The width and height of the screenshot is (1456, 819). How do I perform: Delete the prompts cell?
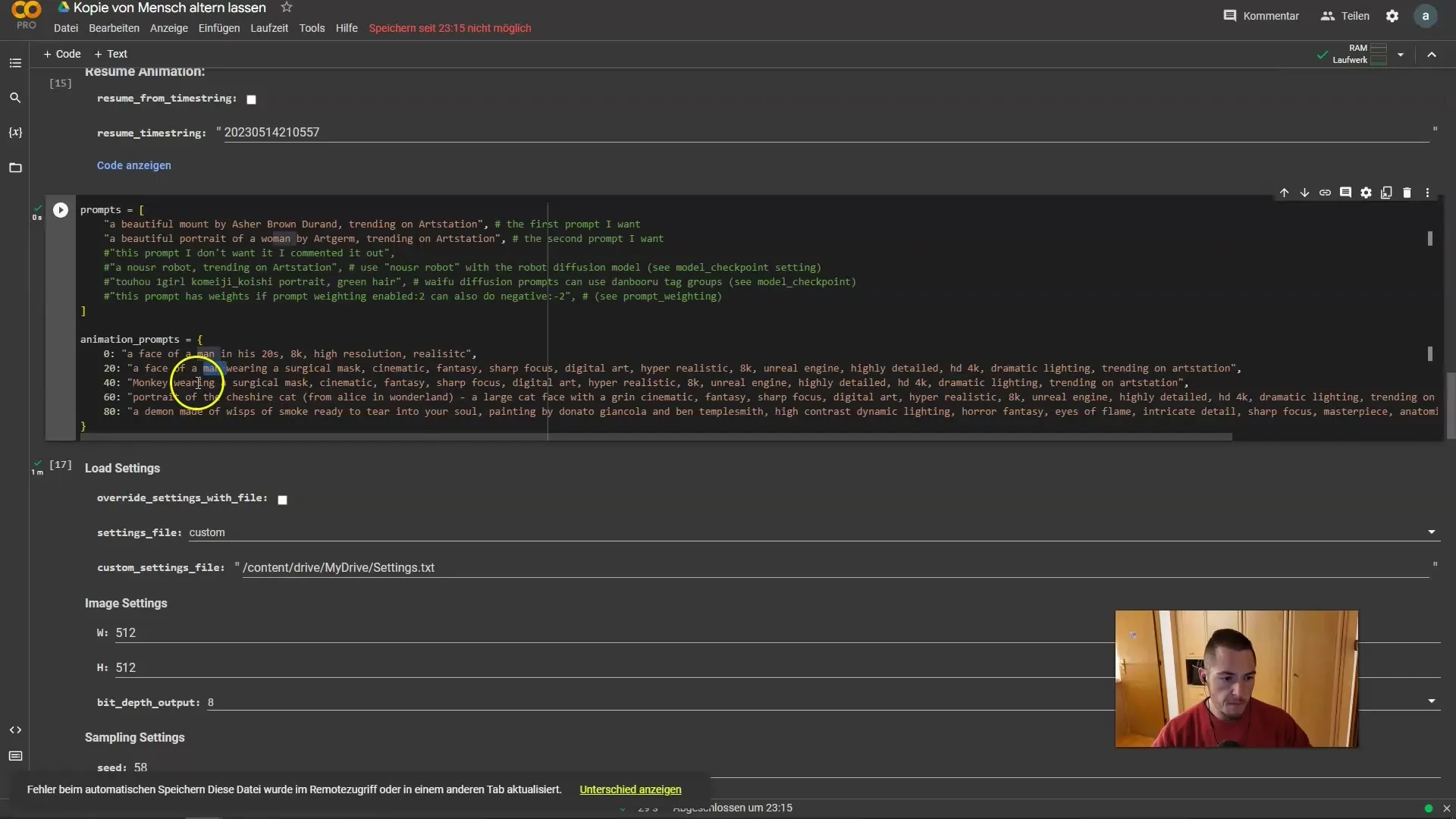[x=1407, y=193]
